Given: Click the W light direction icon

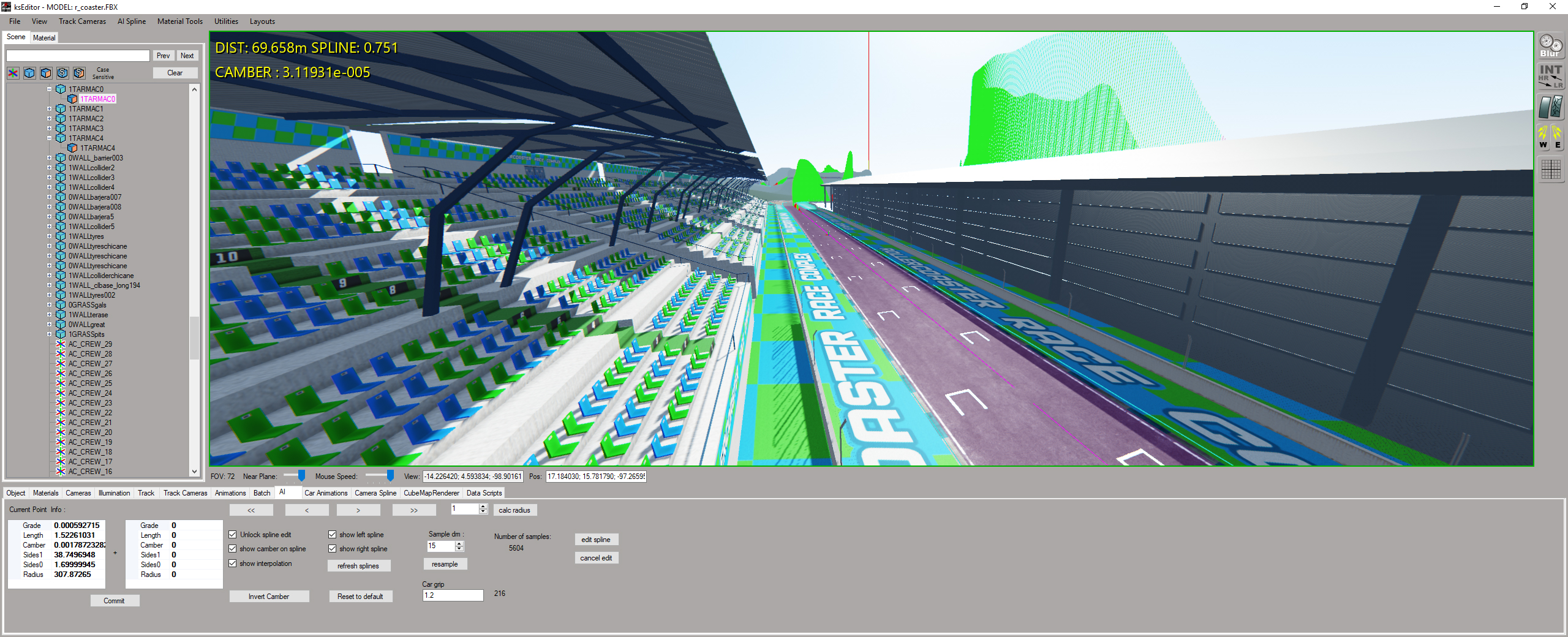Looking at the screenshot, I should (1543, 137).
